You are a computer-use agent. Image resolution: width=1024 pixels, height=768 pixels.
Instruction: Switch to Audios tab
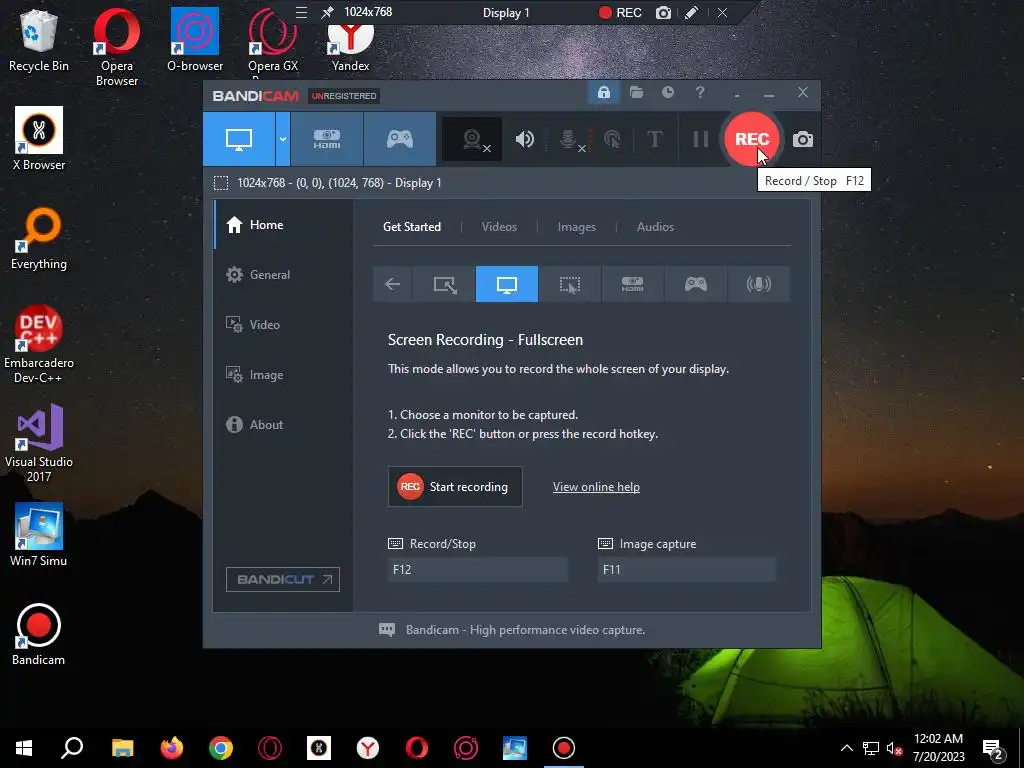(655, 227)
